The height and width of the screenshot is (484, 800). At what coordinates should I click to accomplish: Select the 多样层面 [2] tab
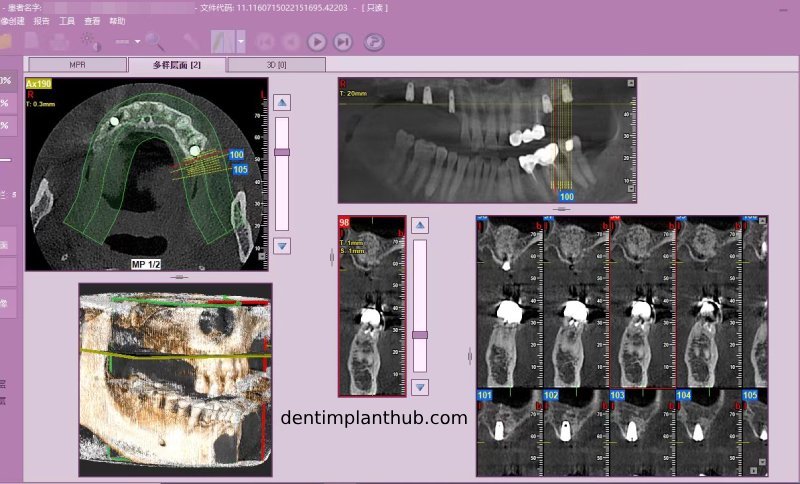[177, 65]
